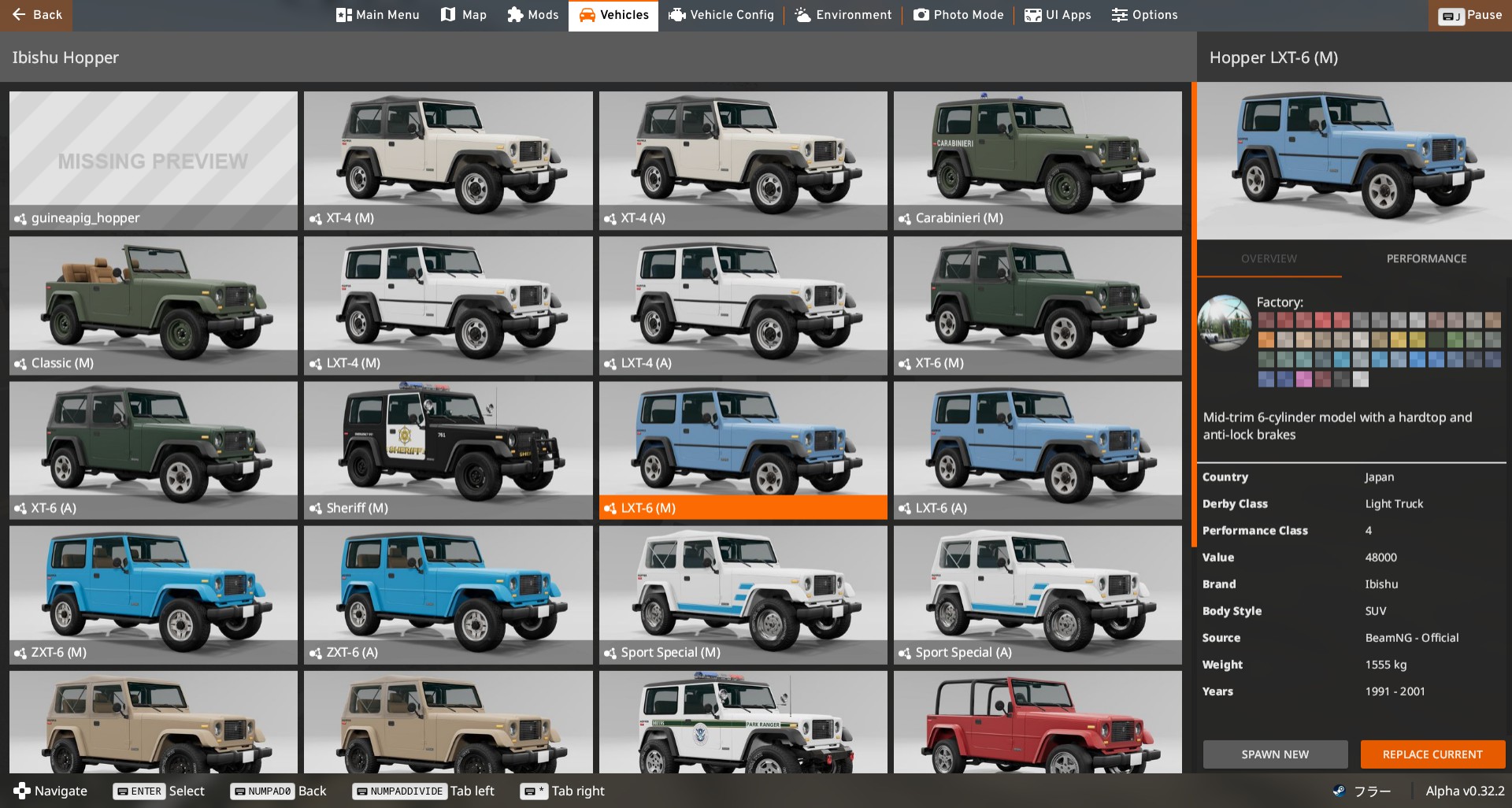Click the NUMPADDIVIDE Tab left hint
This screenshot has width=1512, height=808.
(424, 791)
